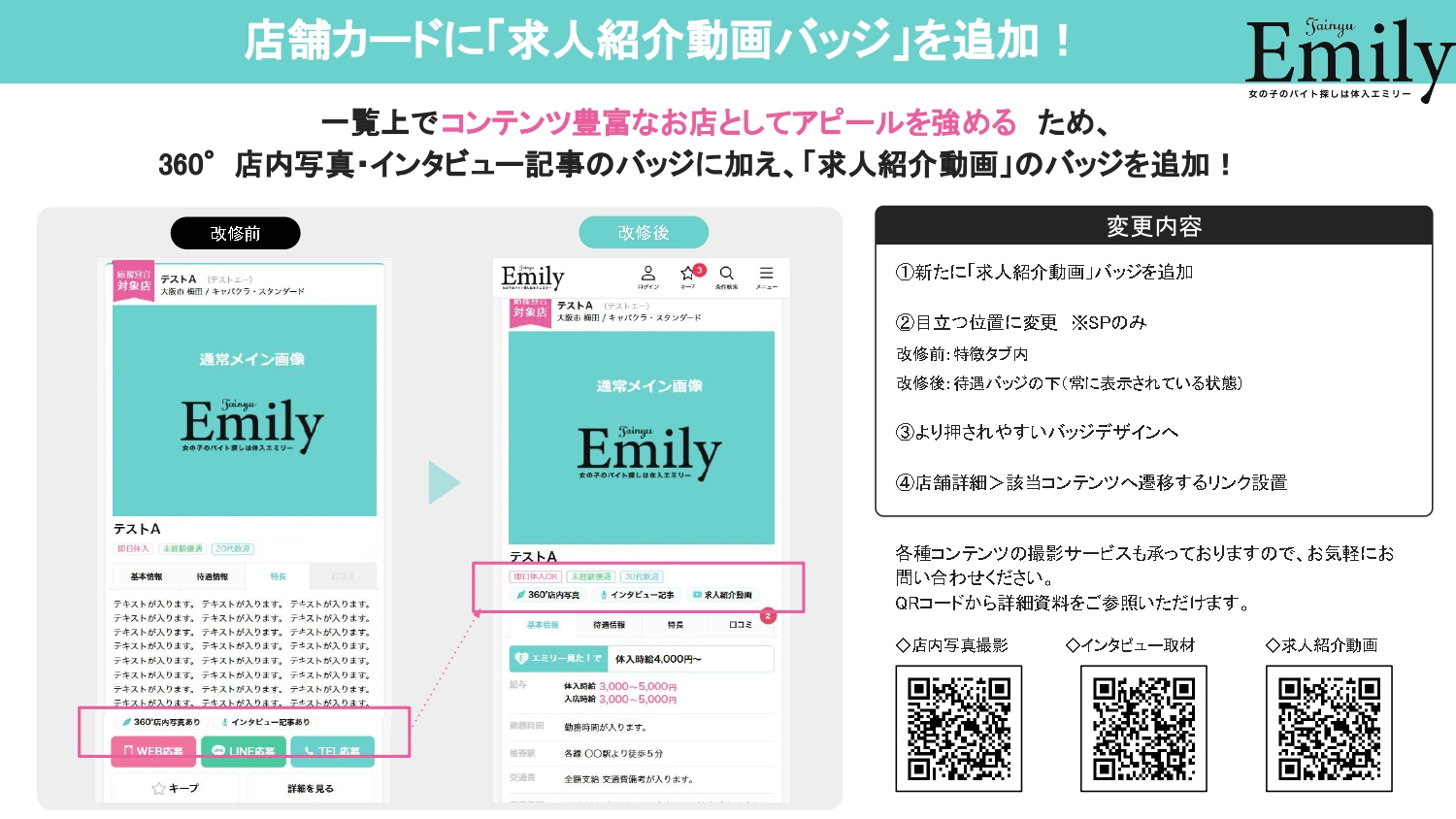Tap the star icon in the キープ button
Viewport: 1456px width, 819px height.
[x=158, y=789]
